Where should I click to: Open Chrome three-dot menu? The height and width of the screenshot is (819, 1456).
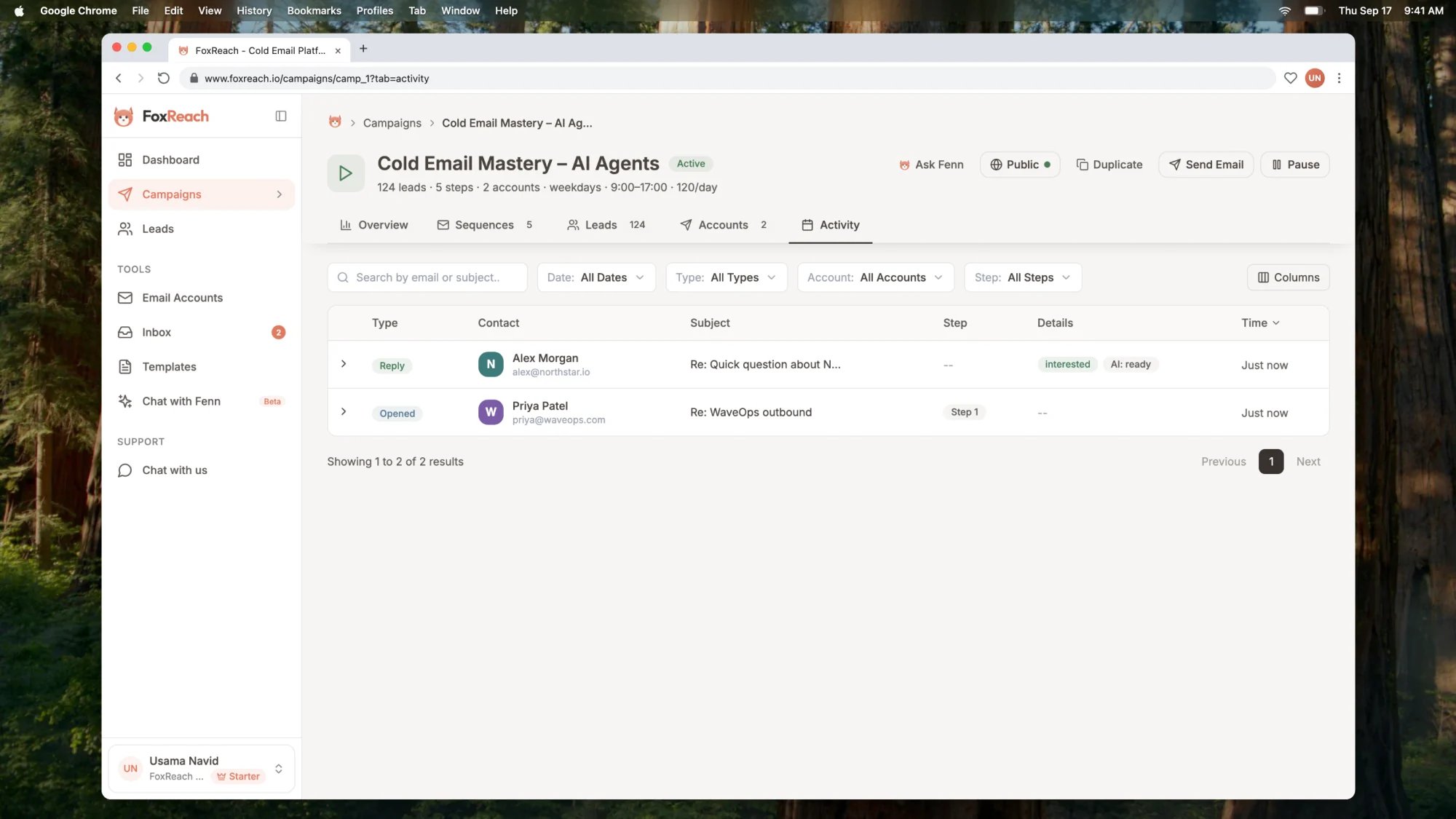click(x=1339, y=78)
